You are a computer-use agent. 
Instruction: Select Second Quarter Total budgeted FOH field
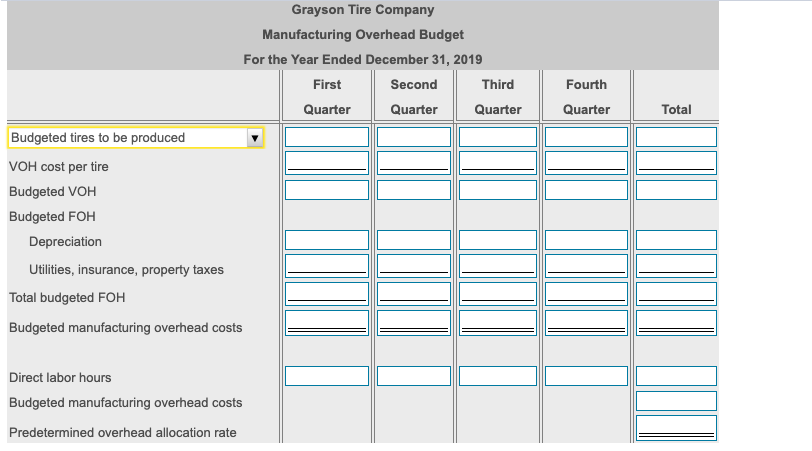coord(414,294)
